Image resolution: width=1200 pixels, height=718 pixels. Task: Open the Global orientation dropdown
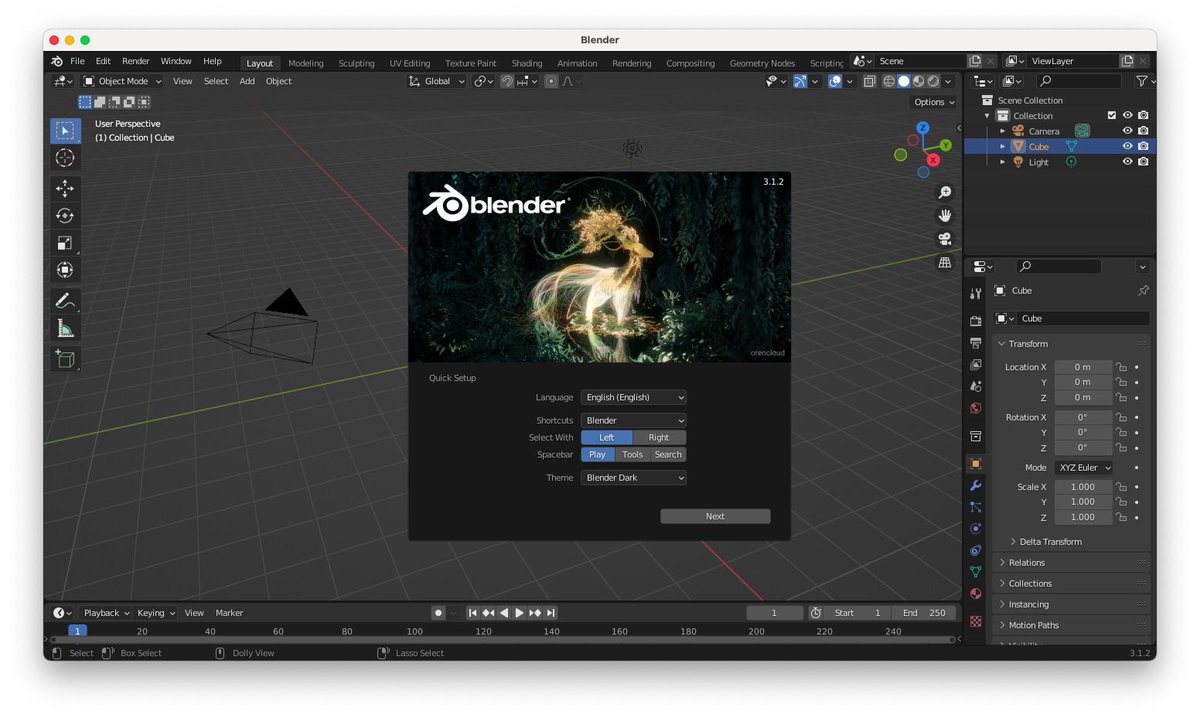pyautogui.click(x=437, y=81)
